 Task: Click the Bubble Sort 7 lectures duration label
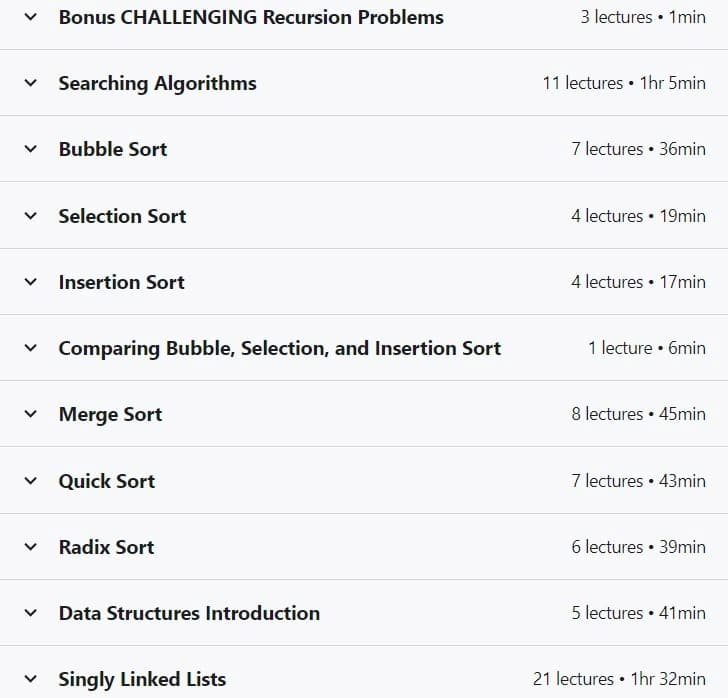point(638,149)
